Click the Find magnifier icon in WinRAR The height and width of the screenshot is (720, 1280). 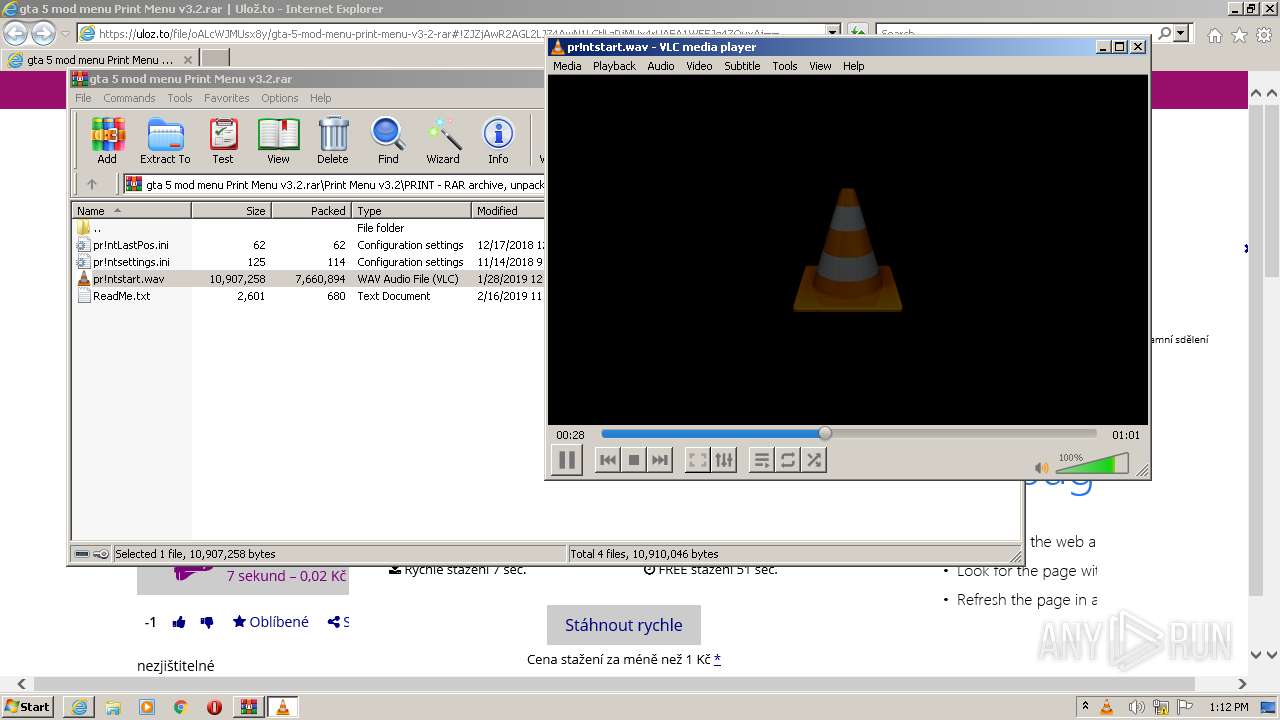tap(388, 140)
